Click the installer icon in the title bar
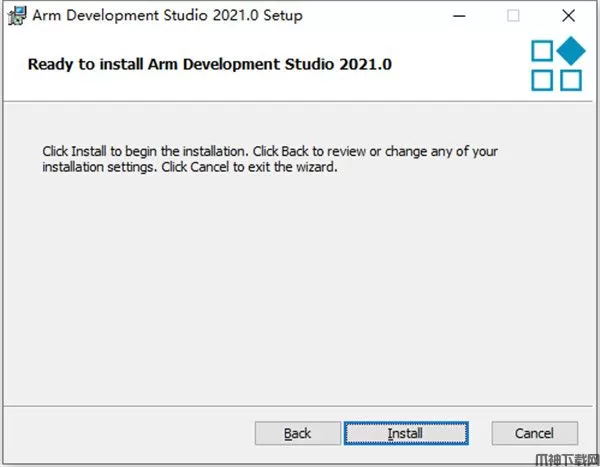 [16, 16]
